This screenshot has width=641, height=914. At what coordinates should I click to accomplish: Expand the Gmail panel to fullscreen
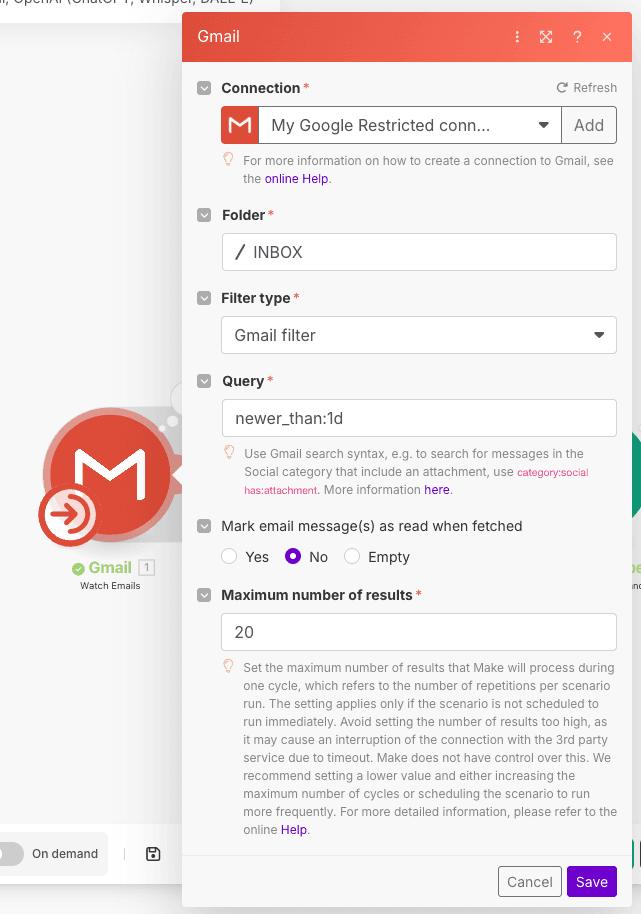point(546,37)
